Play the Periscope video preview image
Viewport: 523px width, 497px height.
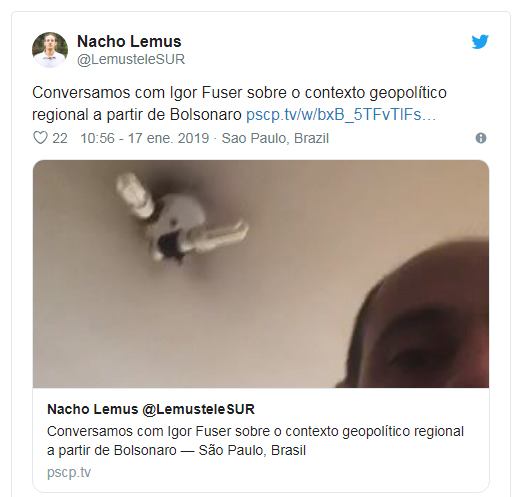click(x=261, y=274)
